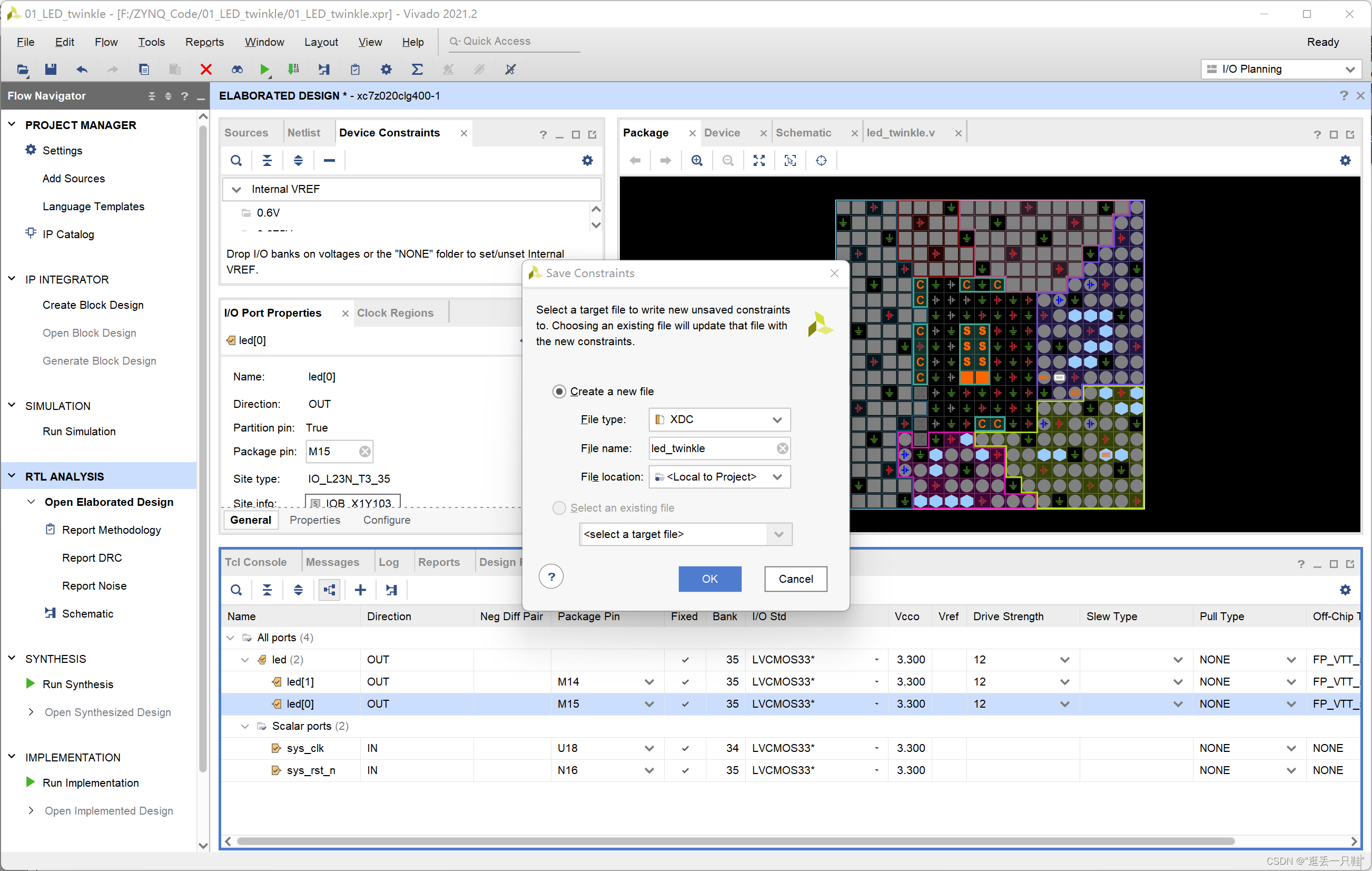The image size is (1372, 871).
Task: Clear the File name field
Action: tap(783, 448)
